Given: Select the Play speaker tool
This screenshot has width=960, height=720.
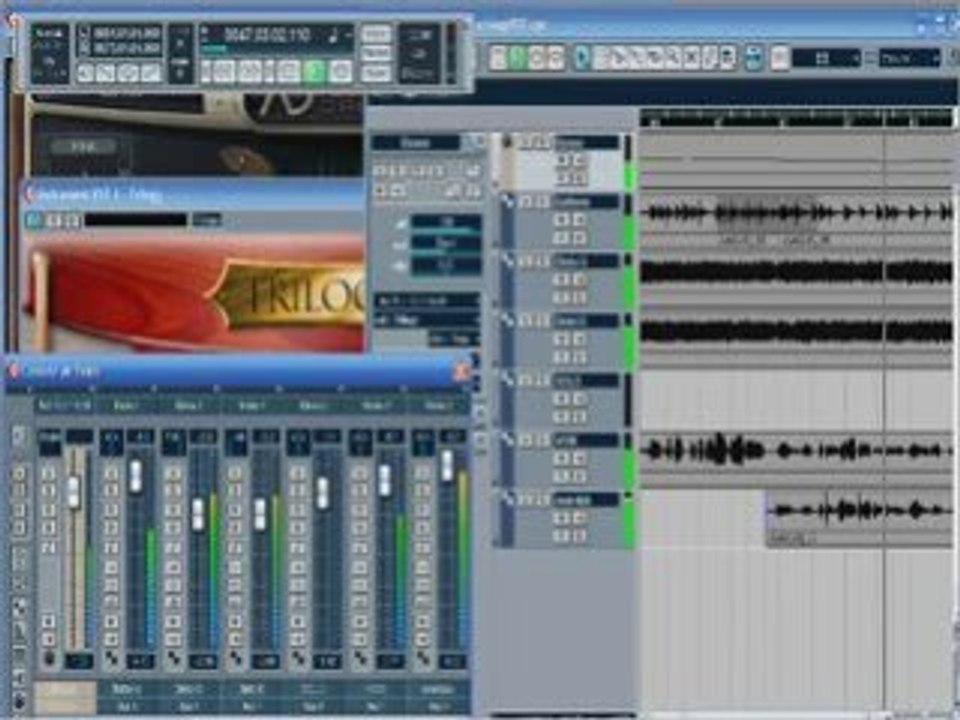Looking at the screenshot, I should (728, 58).
